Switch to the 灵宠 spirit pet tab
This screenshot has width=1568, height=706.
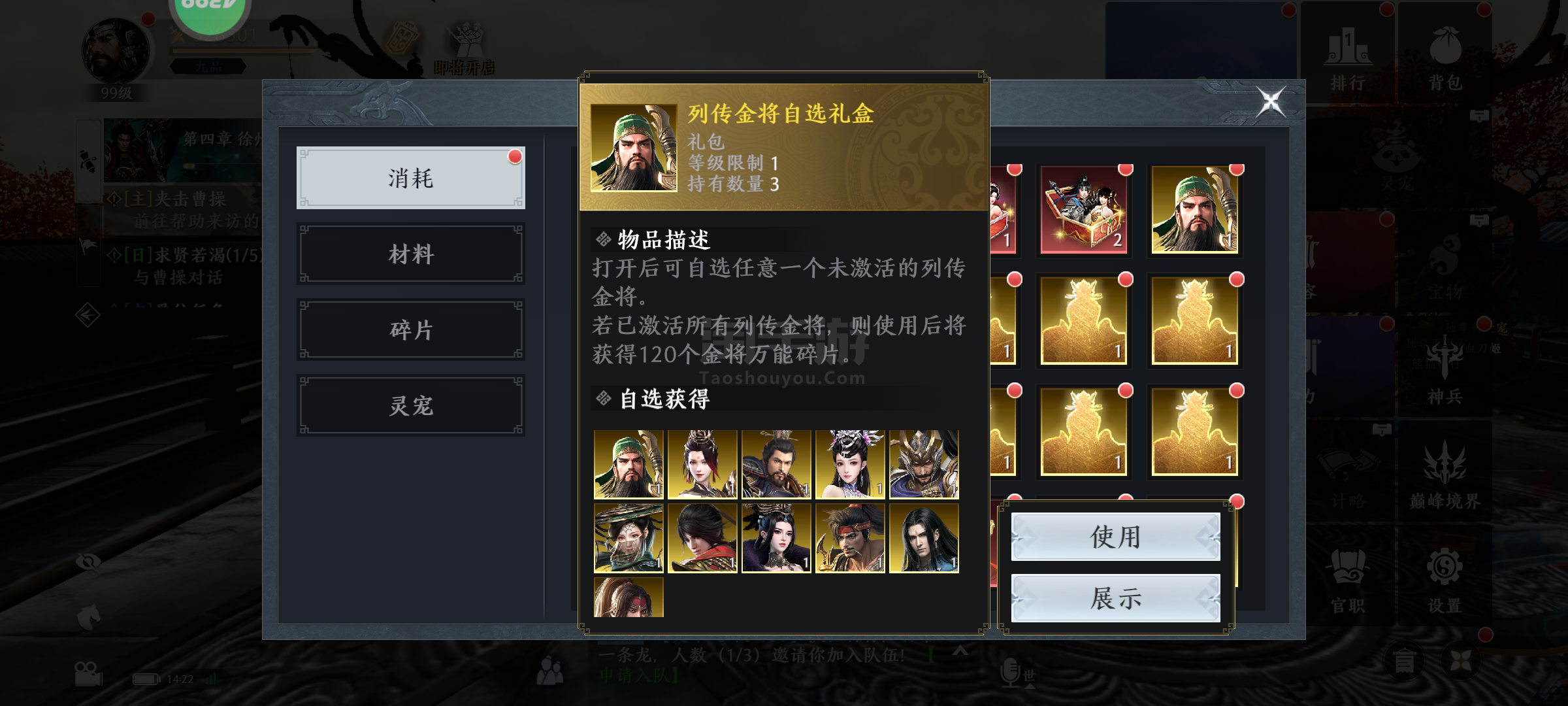point(411,406)
